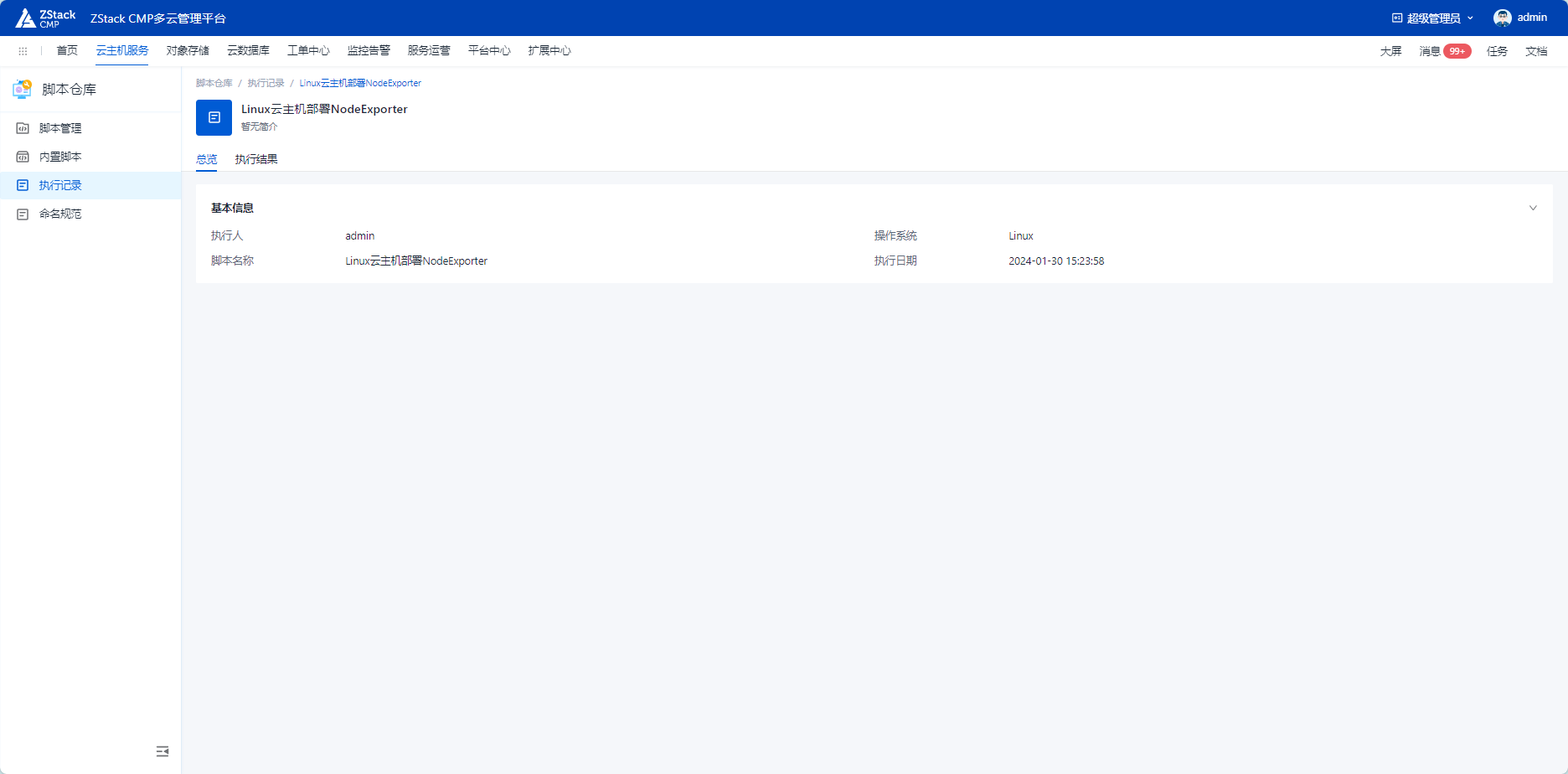1568x774 pixels.
Task: Open the 大屏 dashboard view
Action: 1390,51
